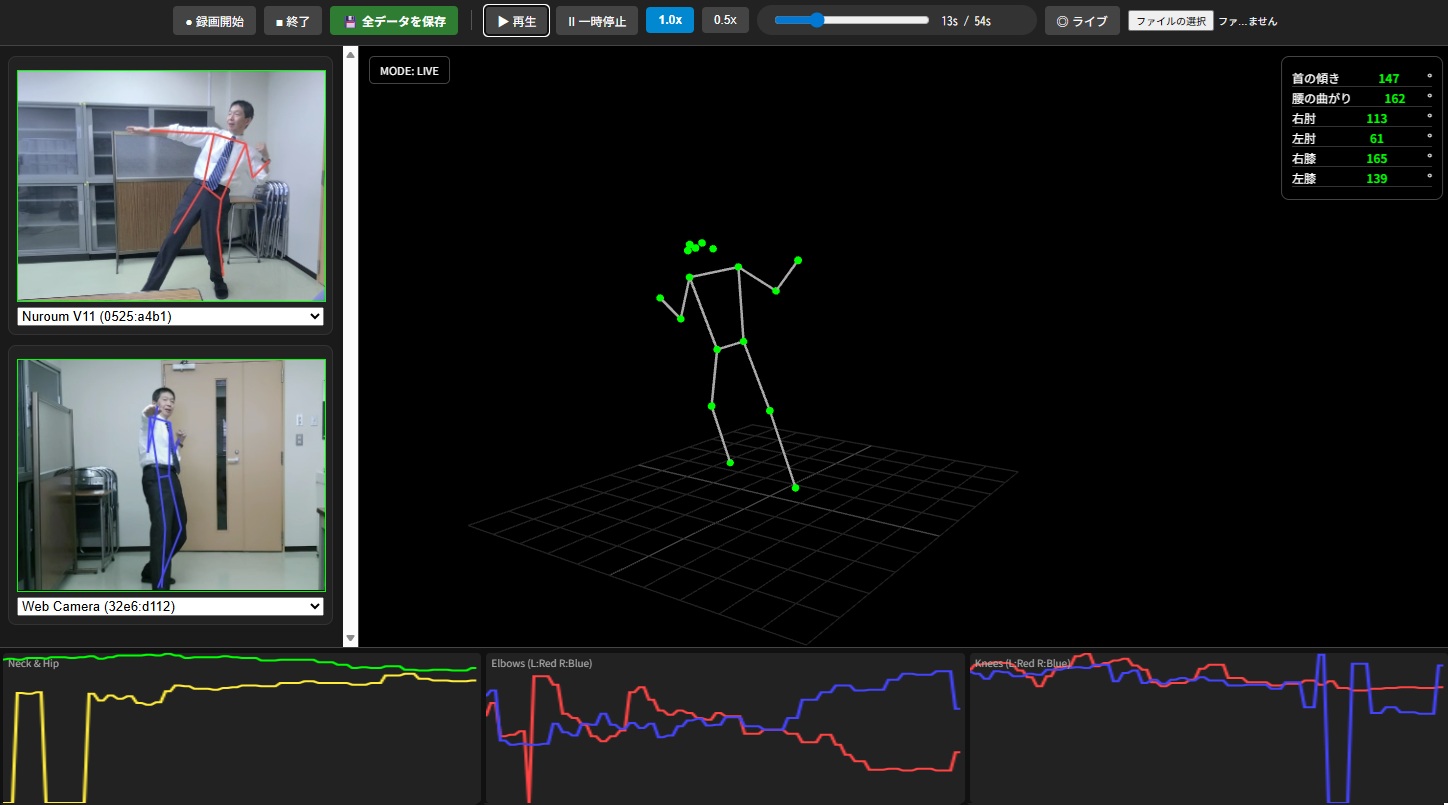The height and width of the screenshot is (805, 1448).
Task: Start playback with the 再生 button
Action: (516, 21)
